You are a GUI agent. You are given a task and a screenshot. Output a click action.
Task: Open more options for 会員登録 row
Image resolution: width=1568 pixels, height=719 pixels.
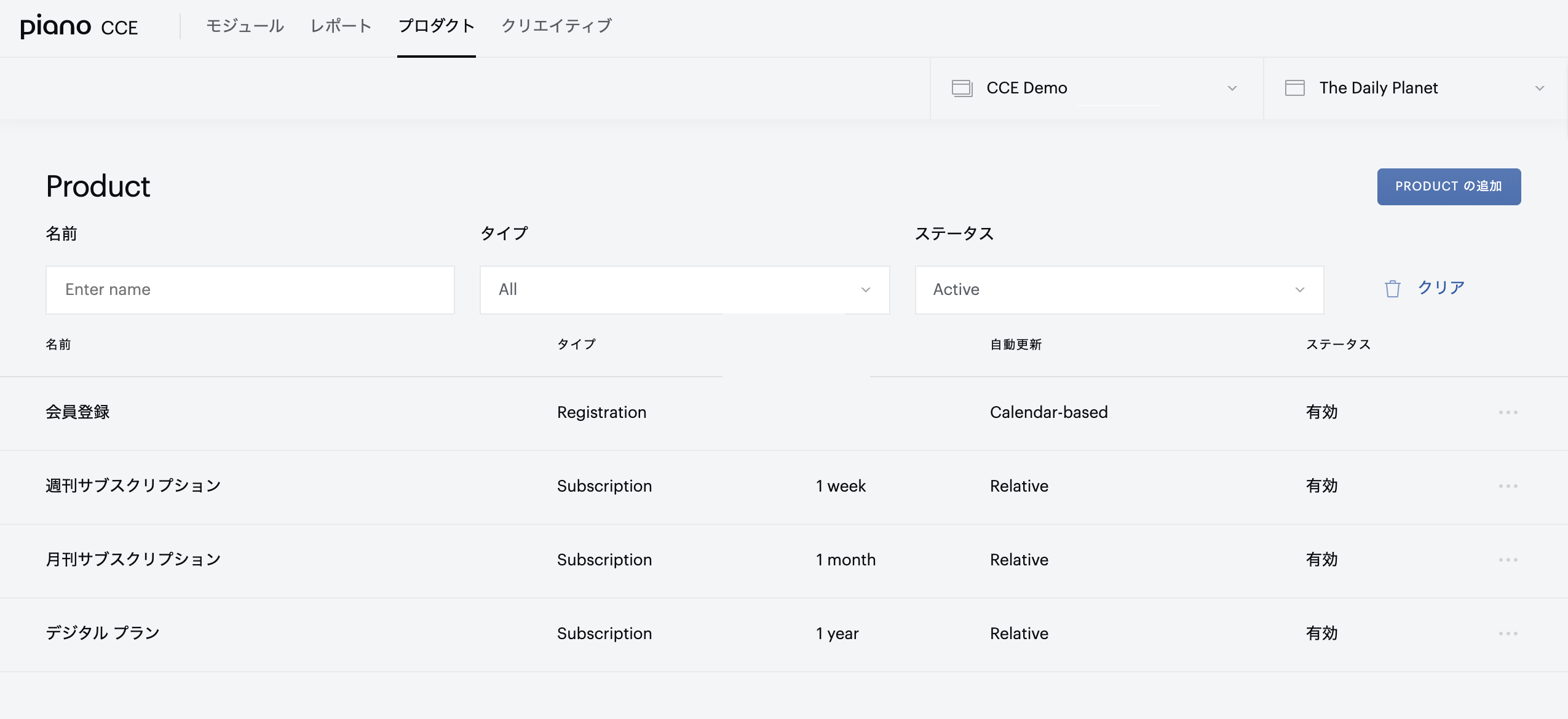pyautogui.click(x=1508, y=412)
